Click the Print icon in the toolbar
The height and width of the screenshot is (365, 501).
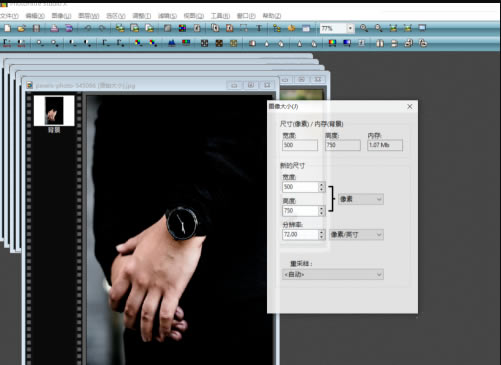tap(54, 28)
